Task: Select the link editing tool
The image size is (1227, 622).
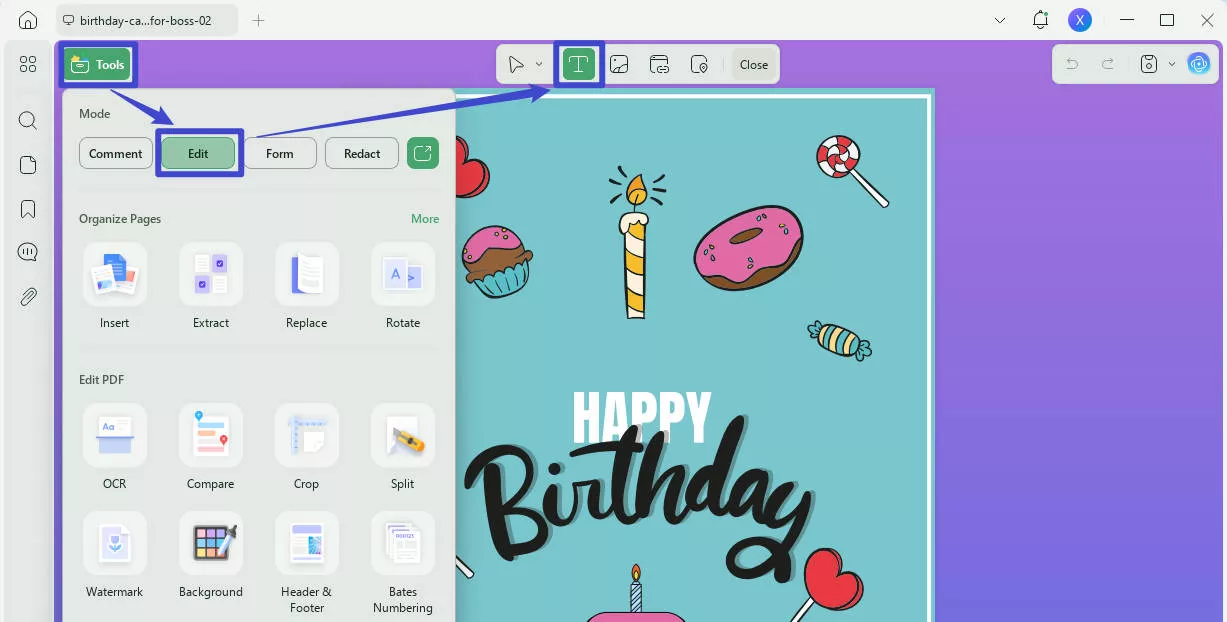Action: click(659, 63)
